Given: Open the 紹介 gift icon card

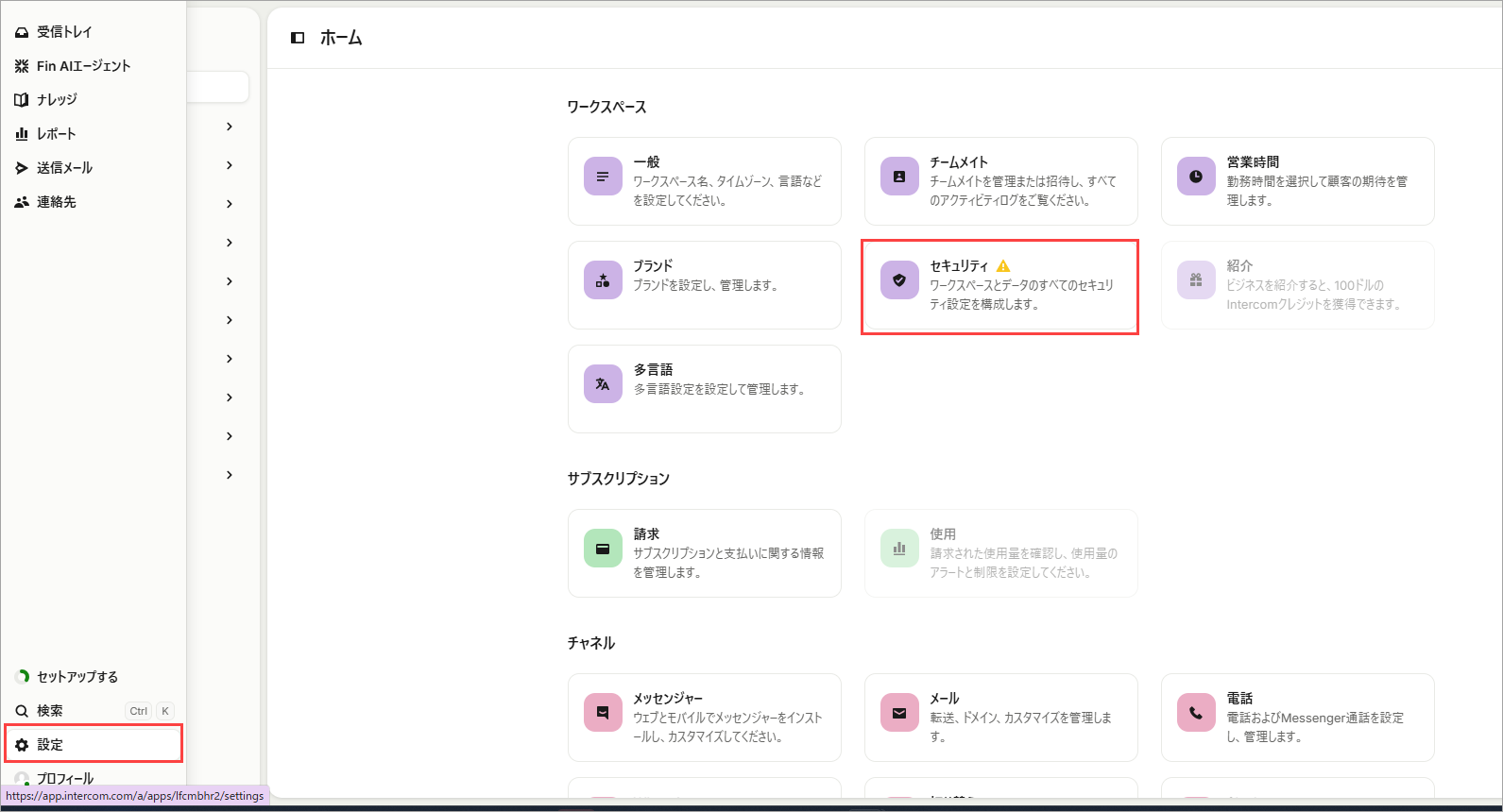Looking at the screenshot, I should click(1196, 280).
